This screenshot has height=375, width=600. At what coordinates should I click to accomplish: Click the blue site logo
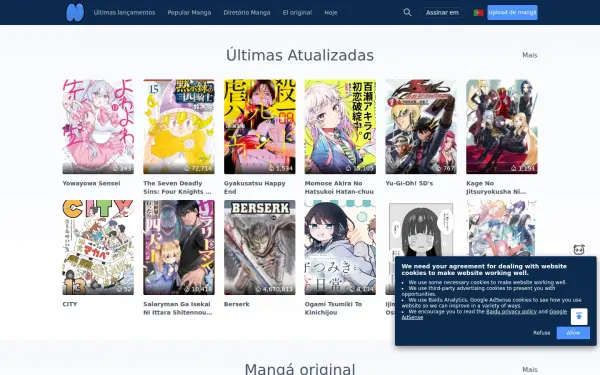[x=75, y=12]
